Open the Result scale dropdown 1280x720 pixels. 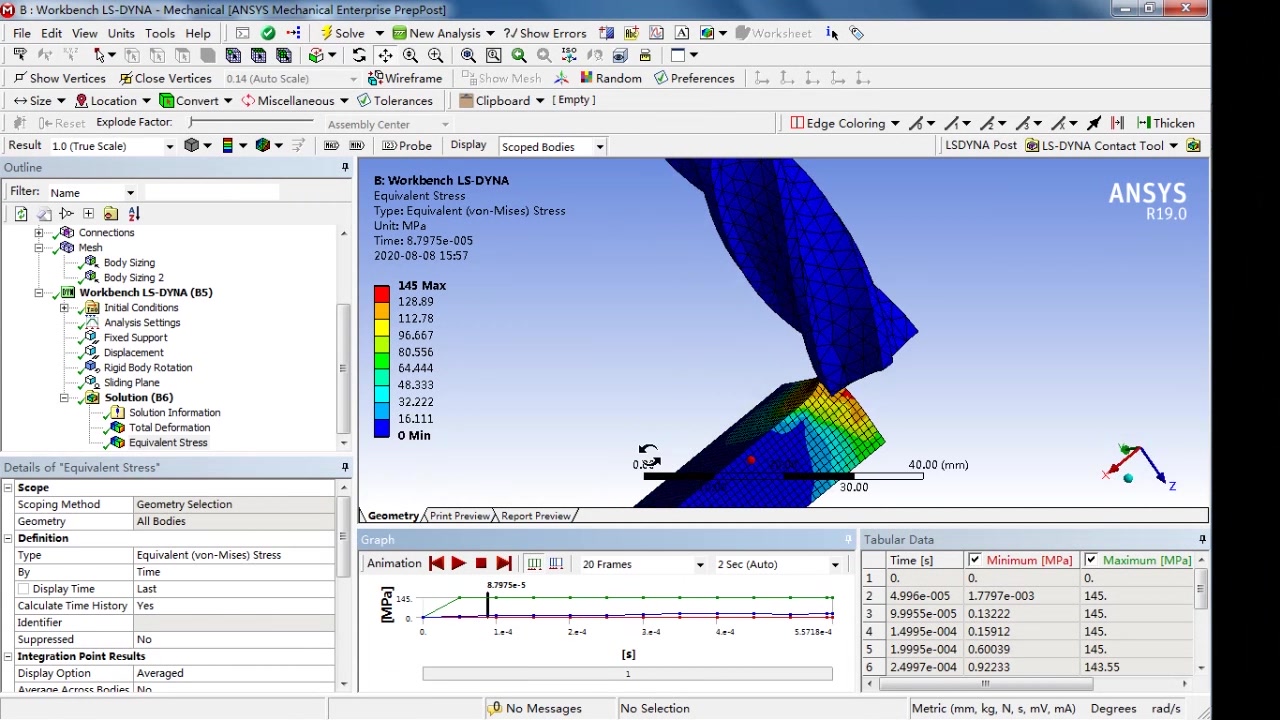coord(169,146)
